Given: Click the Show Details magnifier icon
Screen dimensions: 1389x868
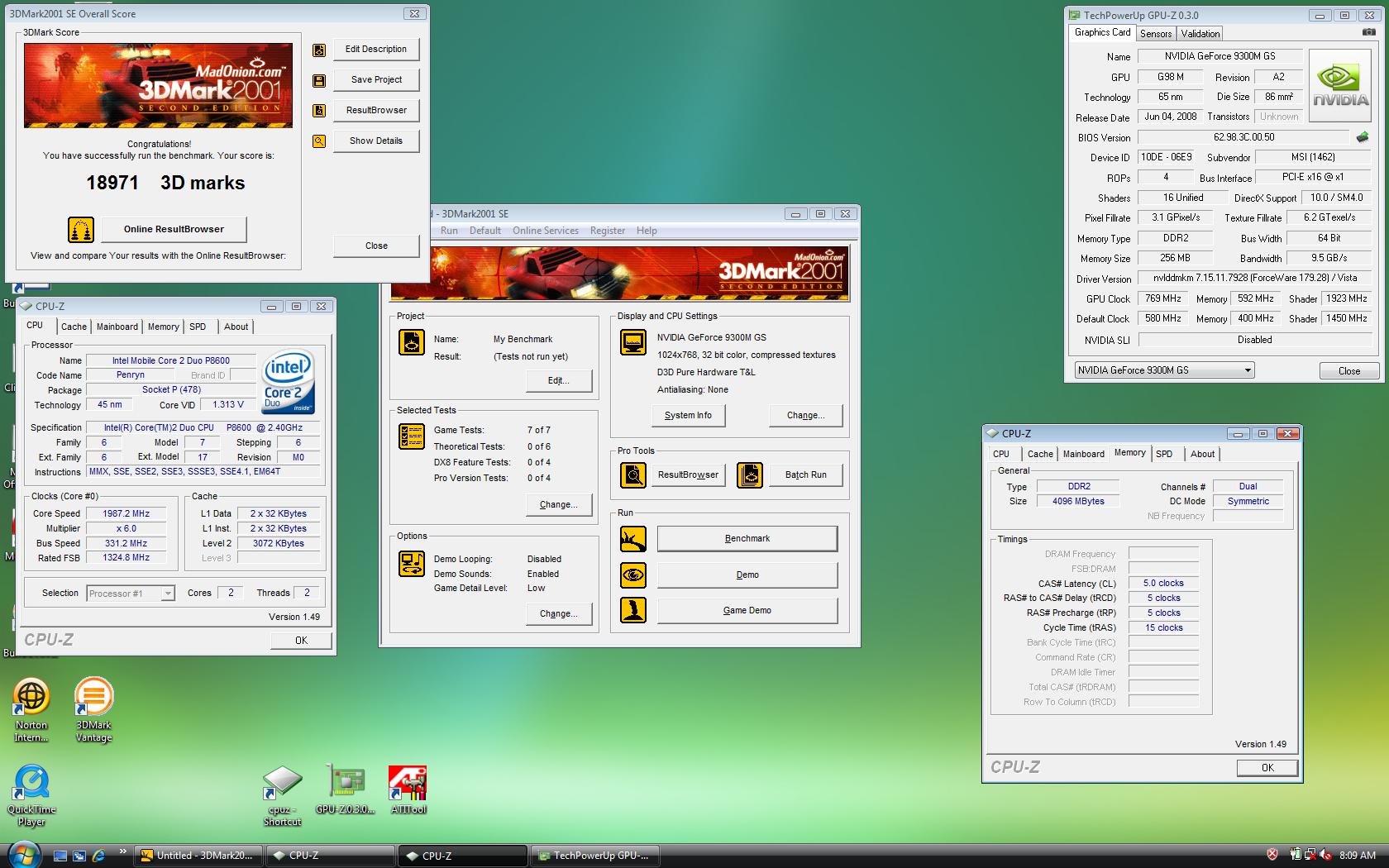Looking at the screenshot, I should coord(319,141).
